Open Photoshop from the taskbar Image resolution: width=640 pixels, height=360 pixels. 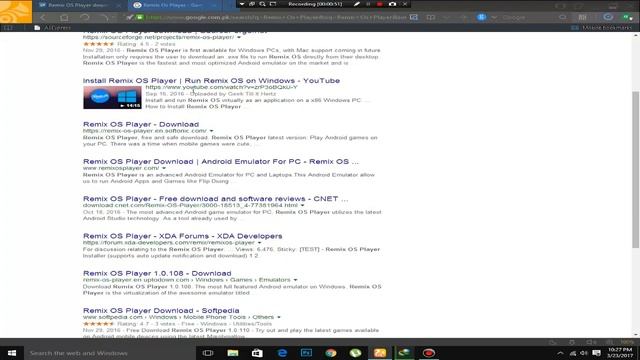coord(306,353)
